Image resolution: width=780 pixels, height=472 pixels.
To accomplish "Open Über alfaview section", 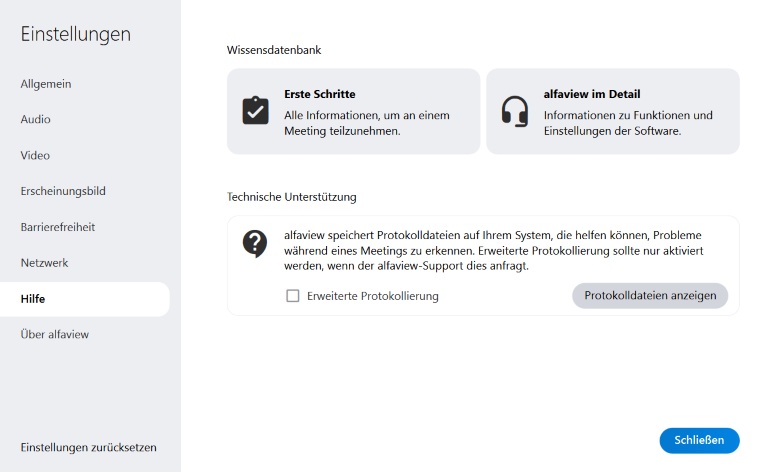I will [x=55, y=334].
